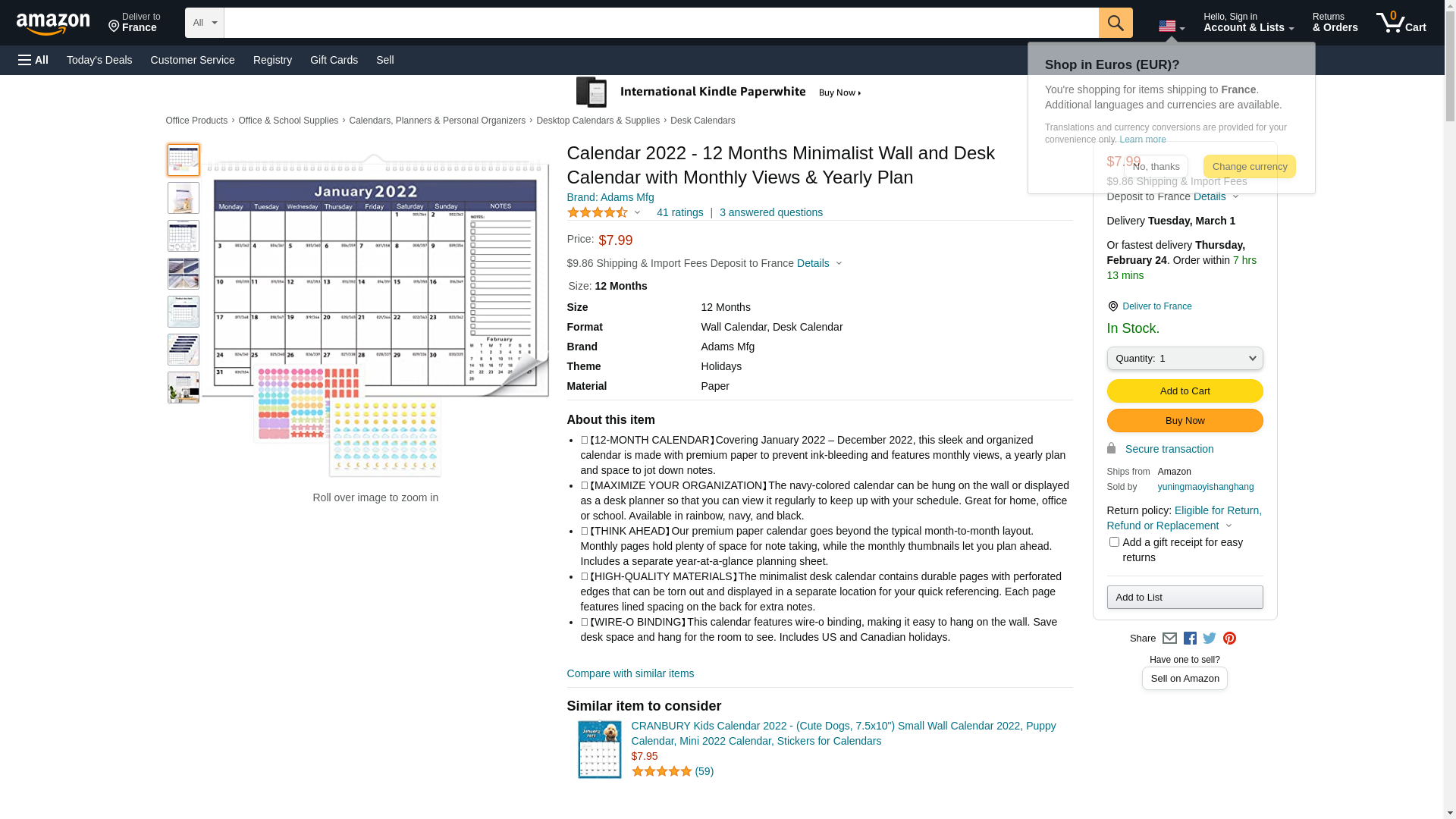Open the shopping cart icon
1456x819 pixels.
[x=1400, y=23]
